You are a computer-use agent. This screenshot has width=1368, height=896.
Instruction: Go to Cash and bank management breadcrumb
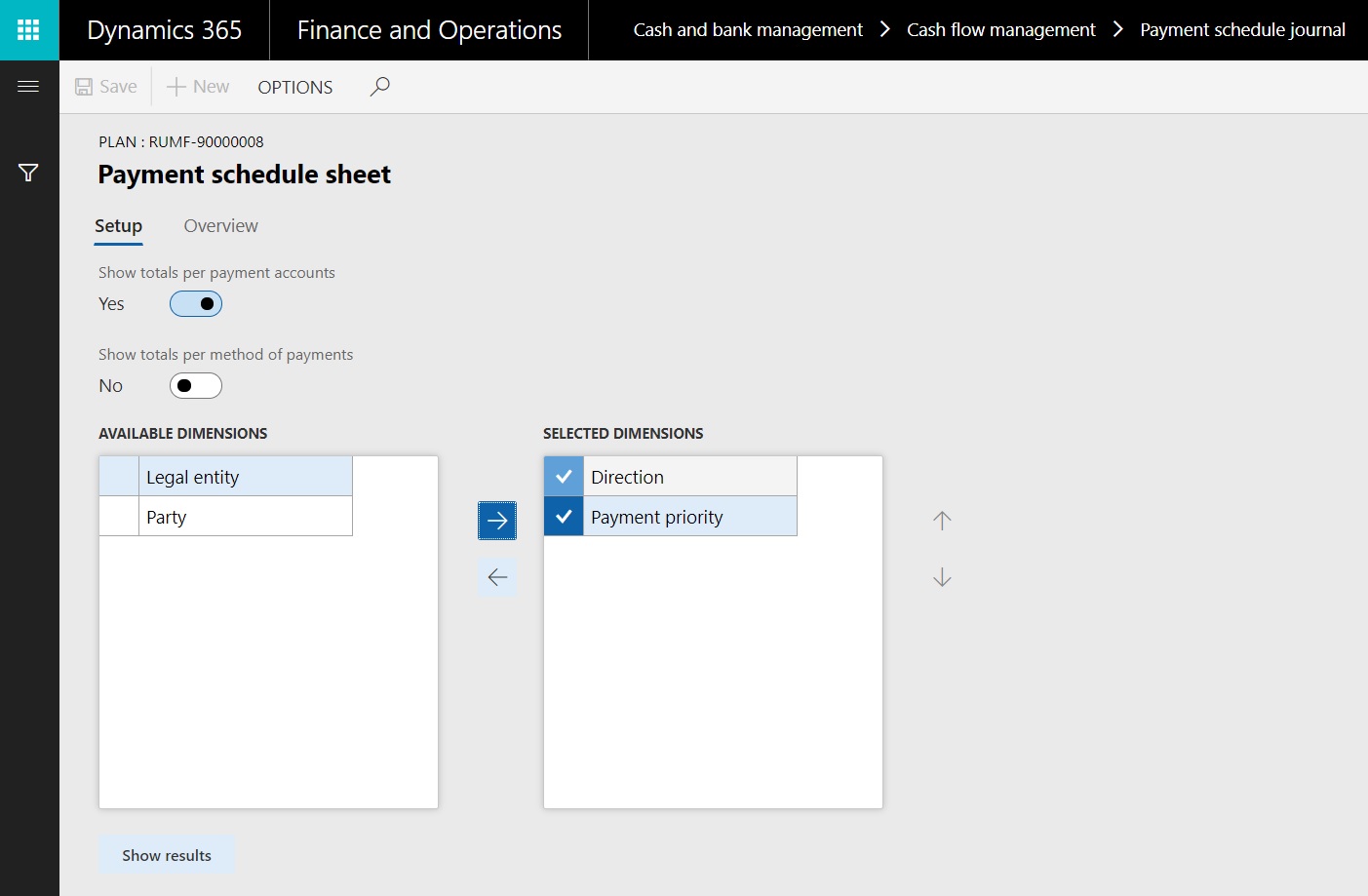(748, 30)
